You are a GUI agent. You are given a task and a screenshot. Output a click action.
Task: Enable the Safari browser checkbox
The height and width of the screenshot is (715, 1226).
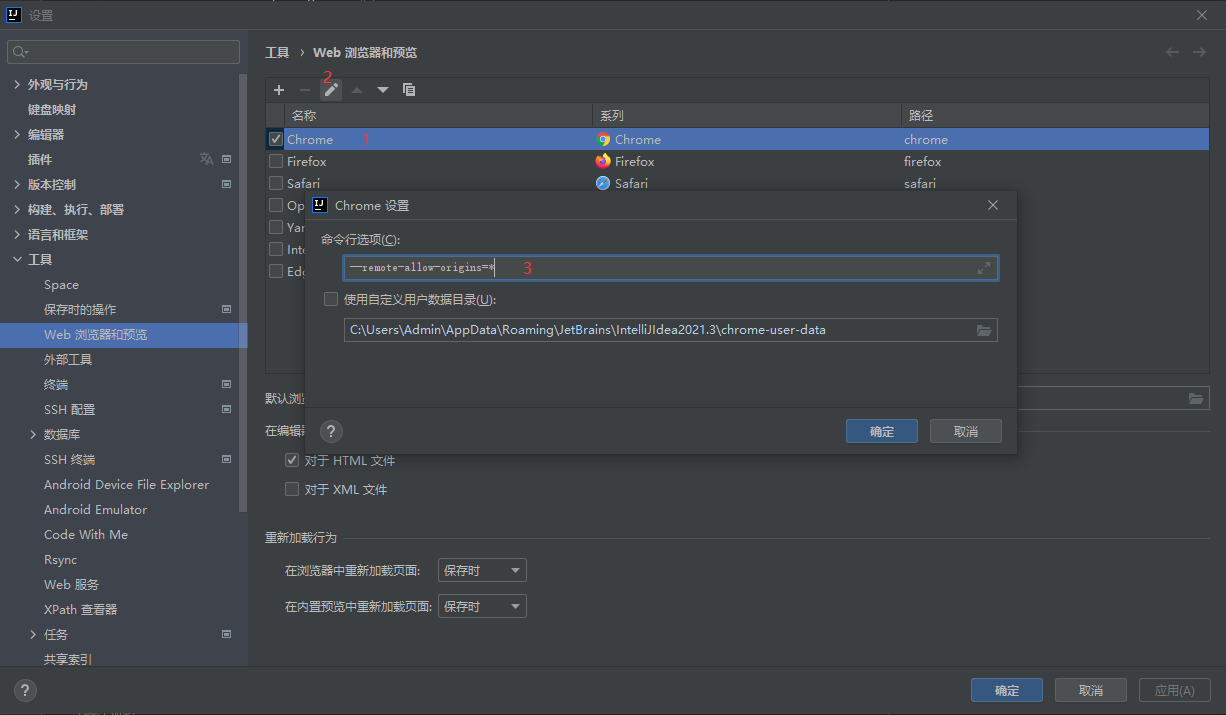click(x=276, y=183)
